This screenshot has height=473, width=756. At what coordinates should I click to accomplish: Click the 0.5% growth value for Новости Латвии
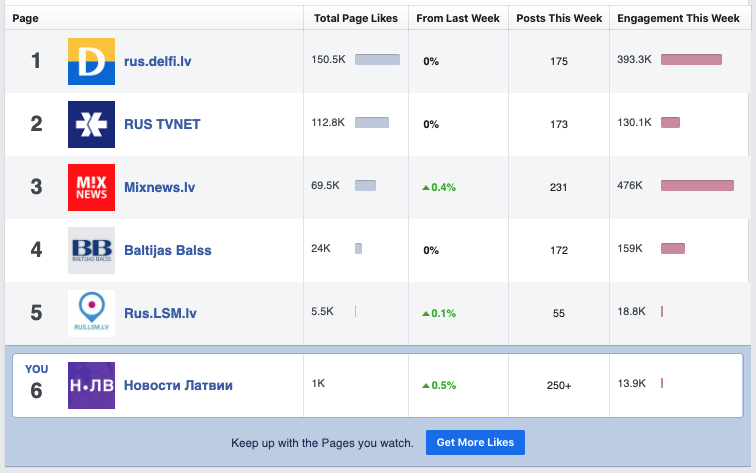(439, 385)
